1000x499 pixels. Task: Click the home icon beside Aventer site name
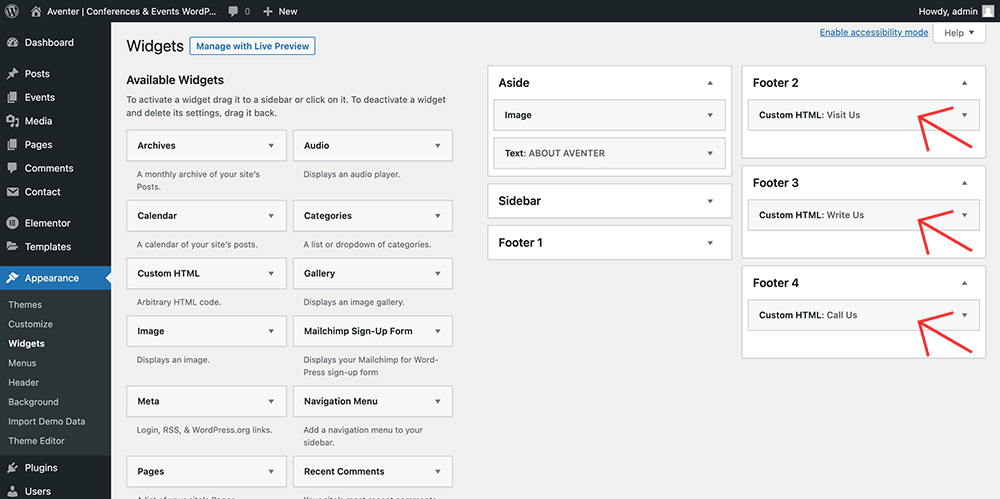coord(36,11)
